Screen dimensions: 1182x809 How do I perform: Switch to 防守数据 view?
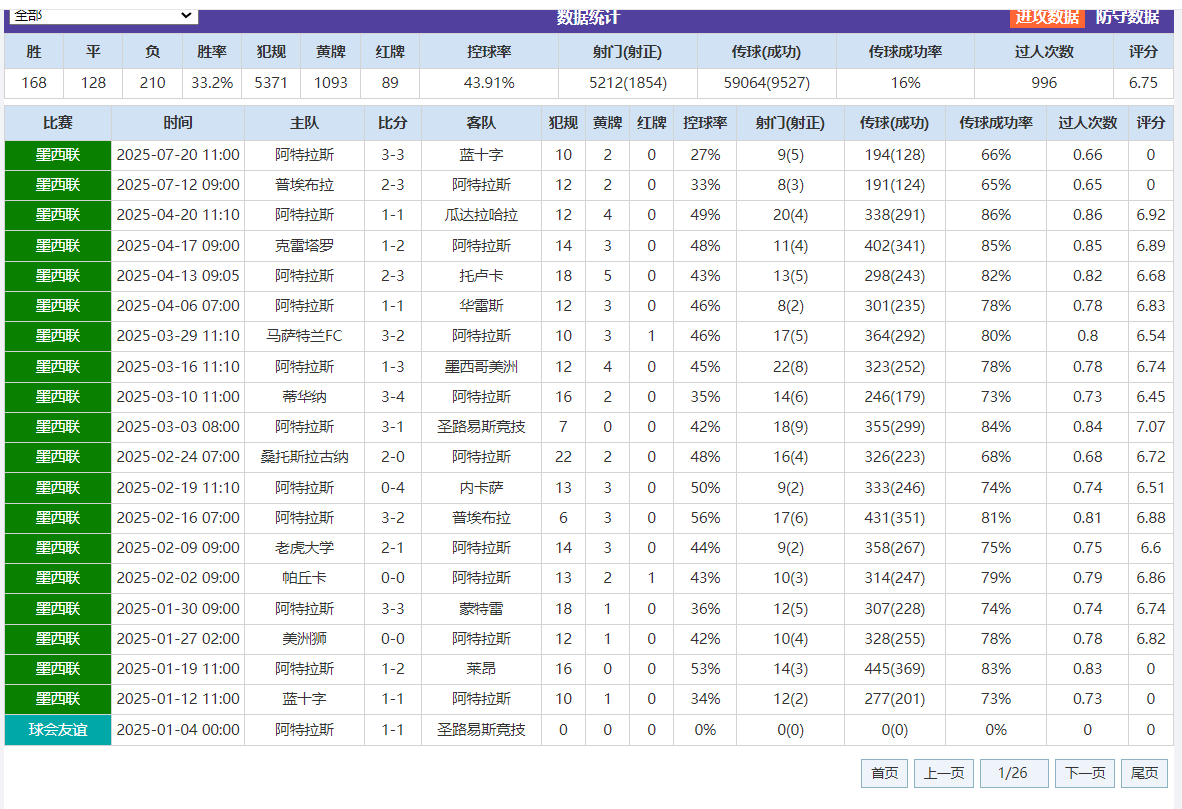1128,15
